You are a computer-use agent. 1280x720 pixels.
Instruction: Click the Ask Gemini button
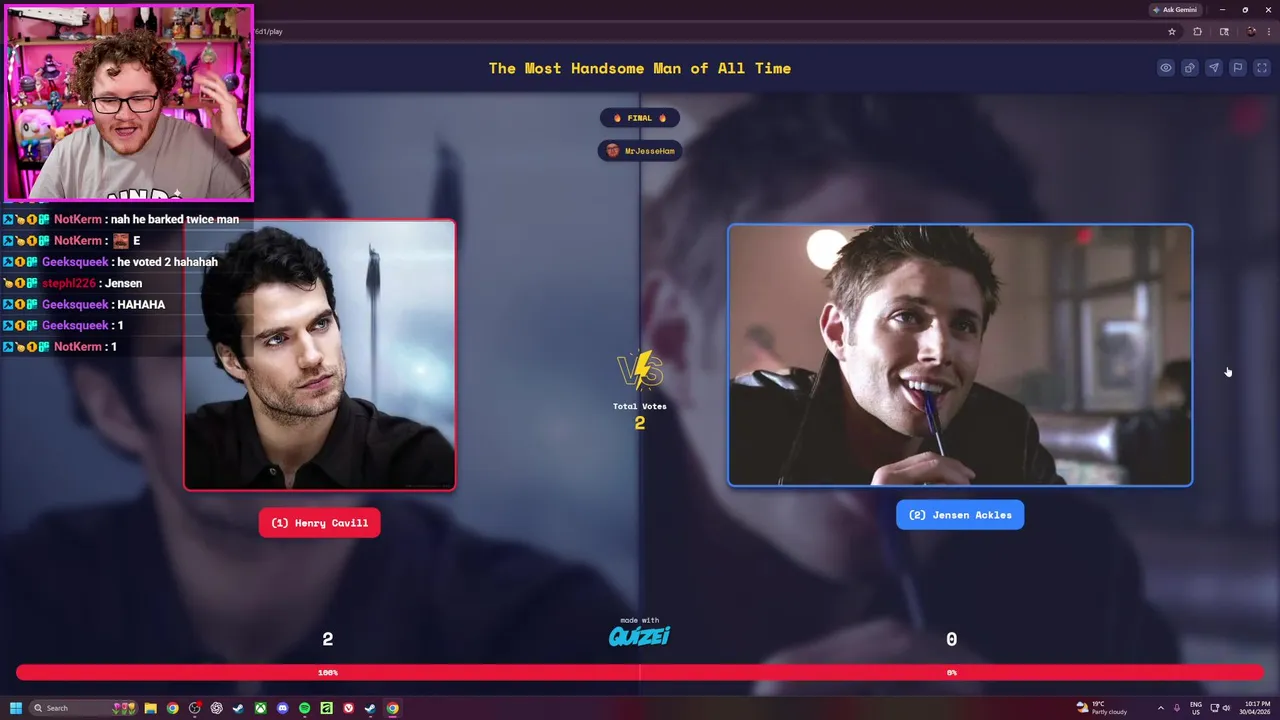coord(1175,9)
